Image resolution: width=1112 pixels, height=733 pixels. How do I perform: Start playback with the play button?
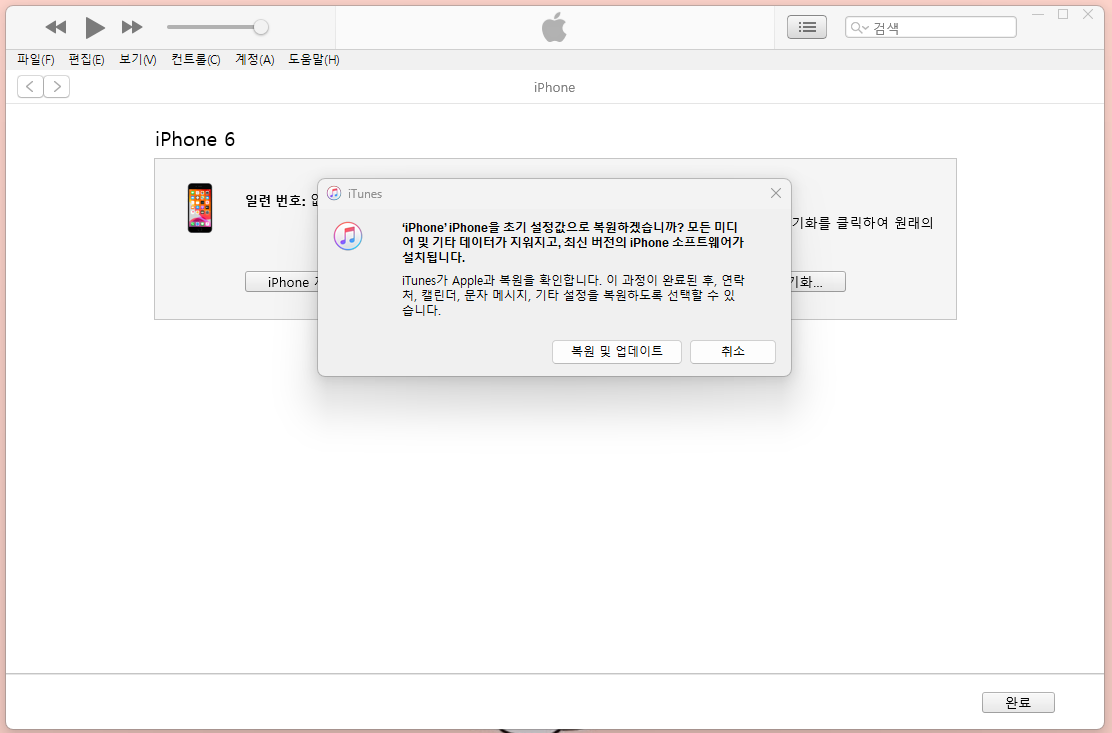(x=94, y=28)
